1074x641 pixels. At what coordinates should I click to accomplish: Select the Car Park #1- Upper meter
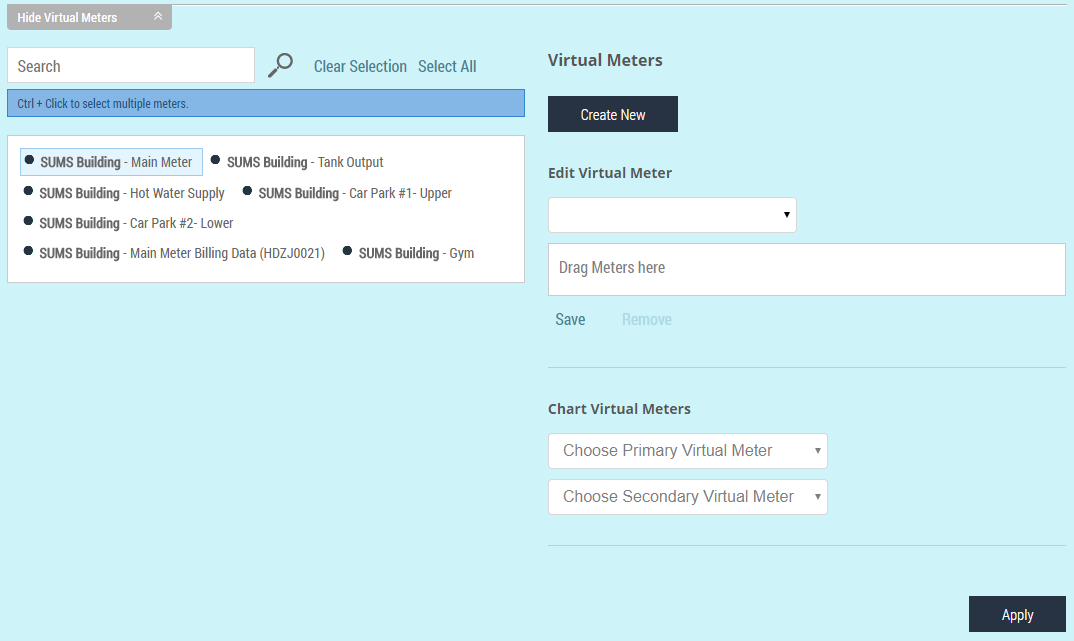coord(355,192)
